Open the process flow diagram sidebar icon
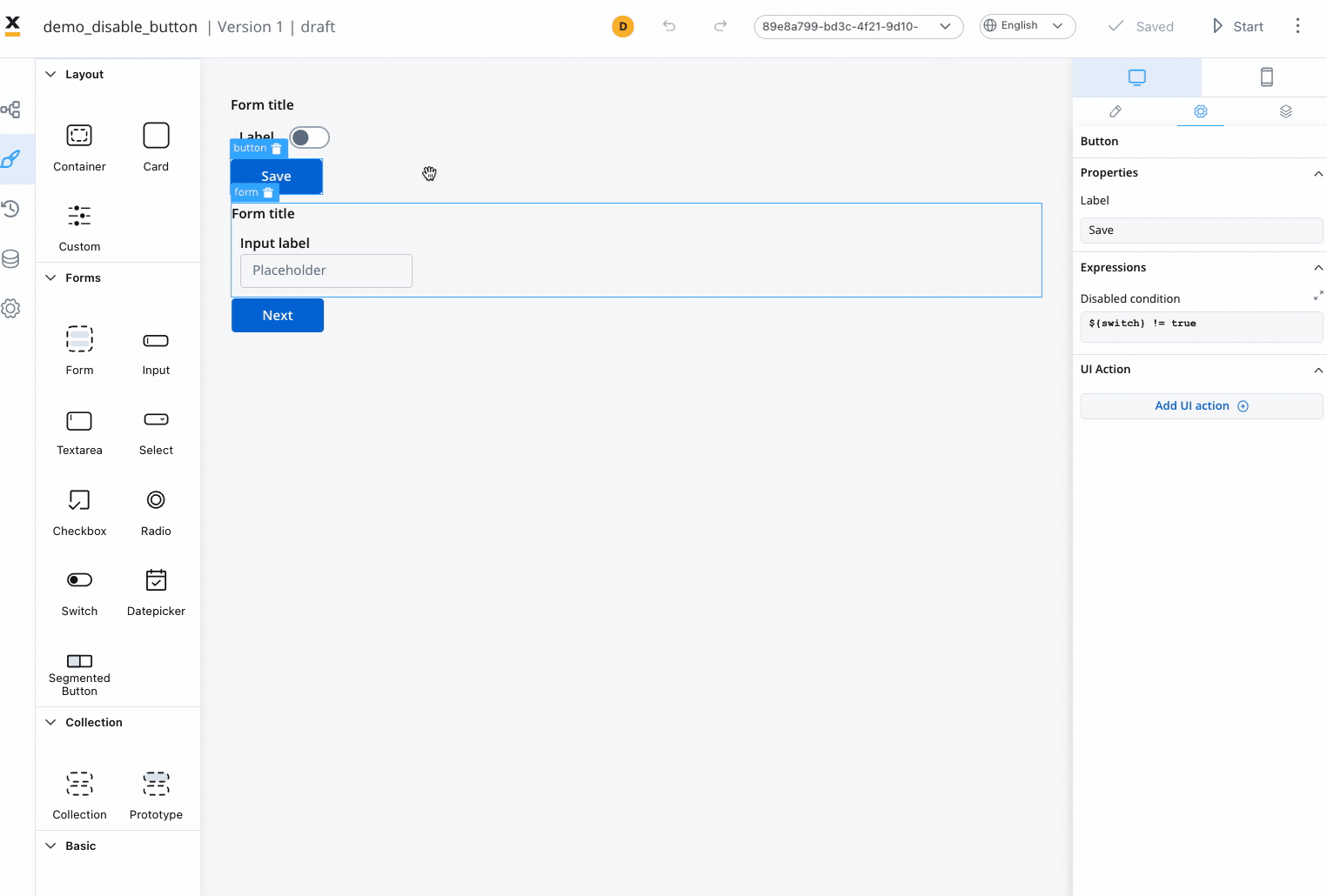Image resolution: width=1327 pixels, height=896 pixels. click(10, 110)
